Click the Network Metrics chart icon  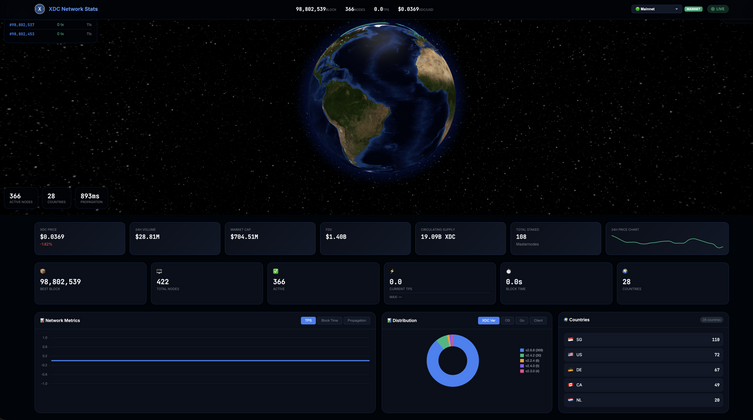(x=42, y=320)
